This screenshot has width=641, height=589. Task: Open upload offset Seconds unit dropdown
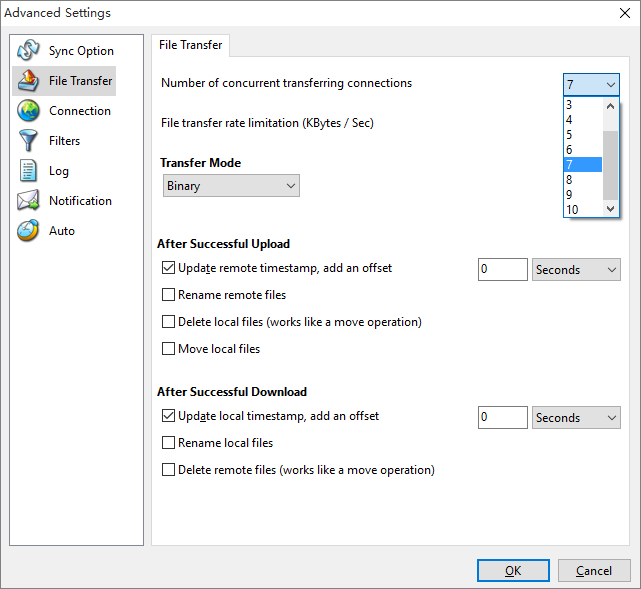[x=576, y=270]
